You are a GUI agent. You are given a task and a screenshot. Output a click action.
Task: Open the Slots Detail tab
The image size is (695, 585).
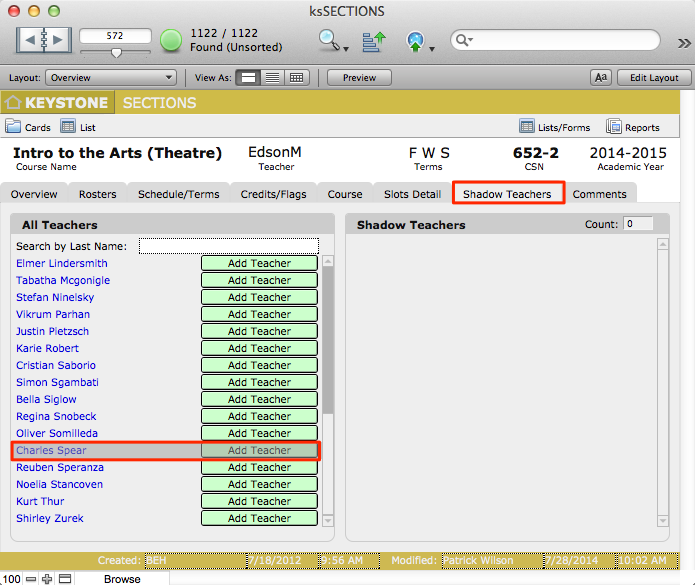[x=412, y=194]
